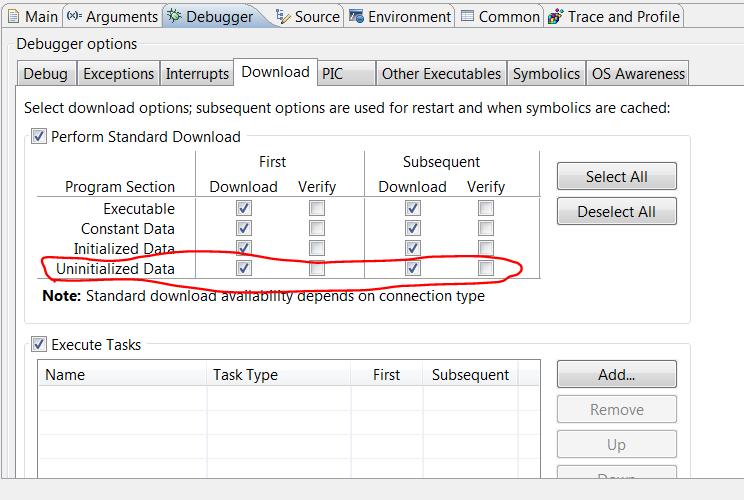744x500 pixels.
Task: Disable Execute Tasks checkbox
Action: coord(39,344)
